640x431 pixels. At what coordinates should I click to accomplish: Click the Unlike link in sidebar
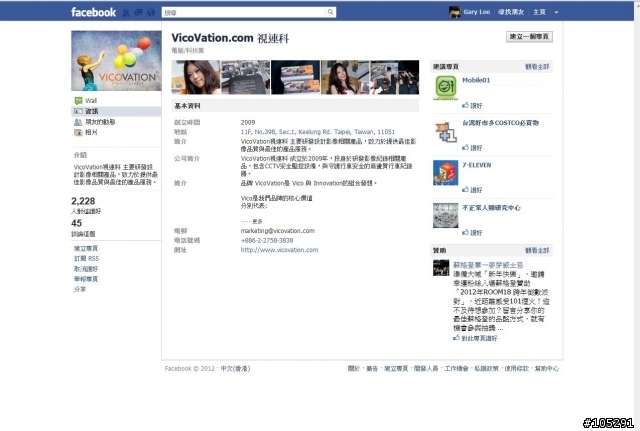tap(86, 269)
